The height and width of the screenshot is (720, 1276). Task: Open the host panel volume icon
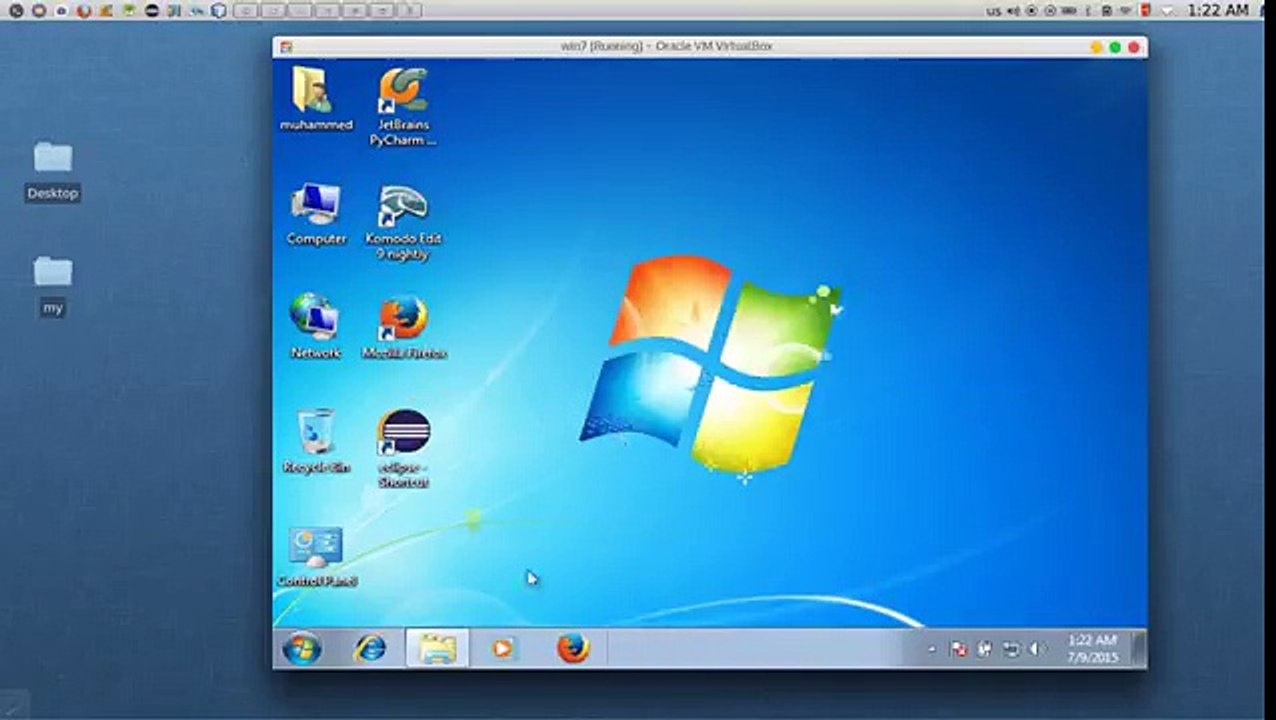tap(1013, 11)
